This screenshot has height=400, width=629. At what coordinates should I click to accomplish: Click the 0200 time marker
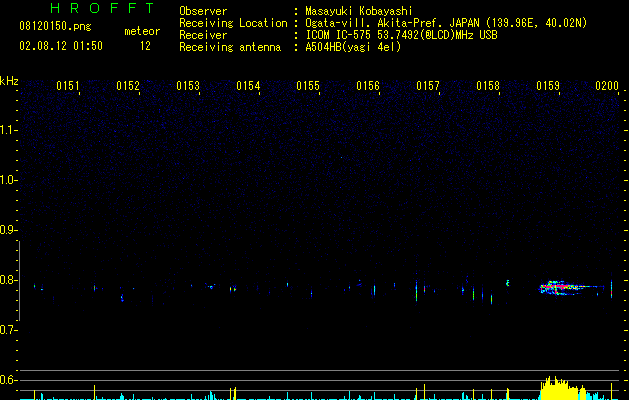[607, 86]
